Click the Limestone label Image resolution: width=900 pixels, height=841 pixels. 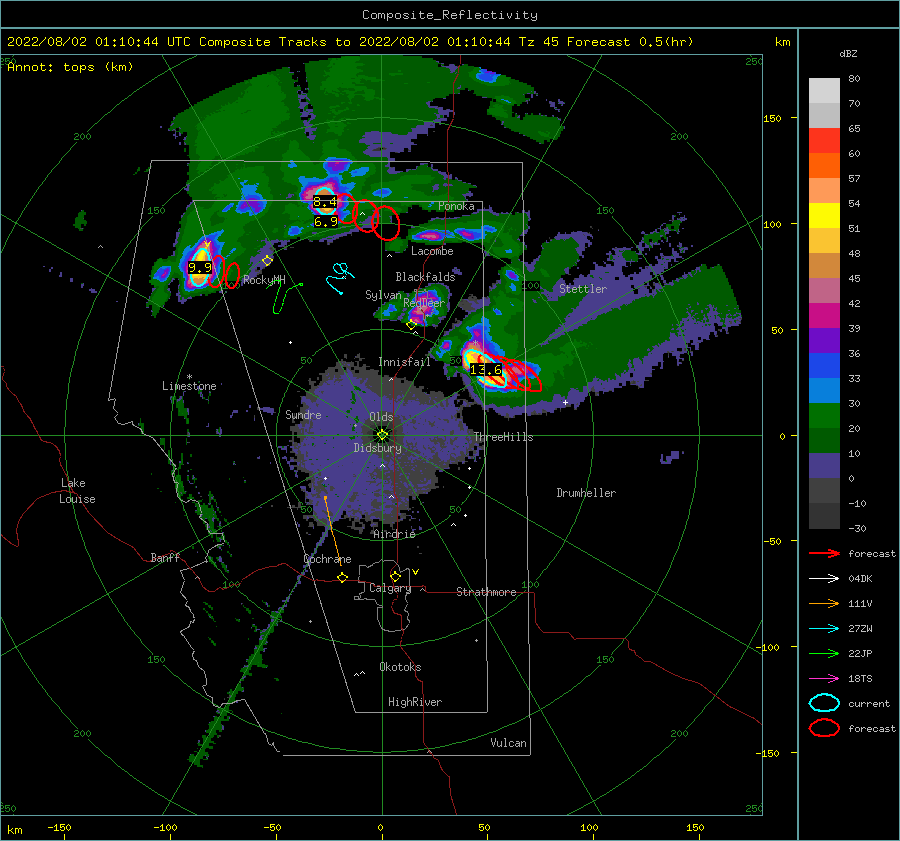(189, 386)
